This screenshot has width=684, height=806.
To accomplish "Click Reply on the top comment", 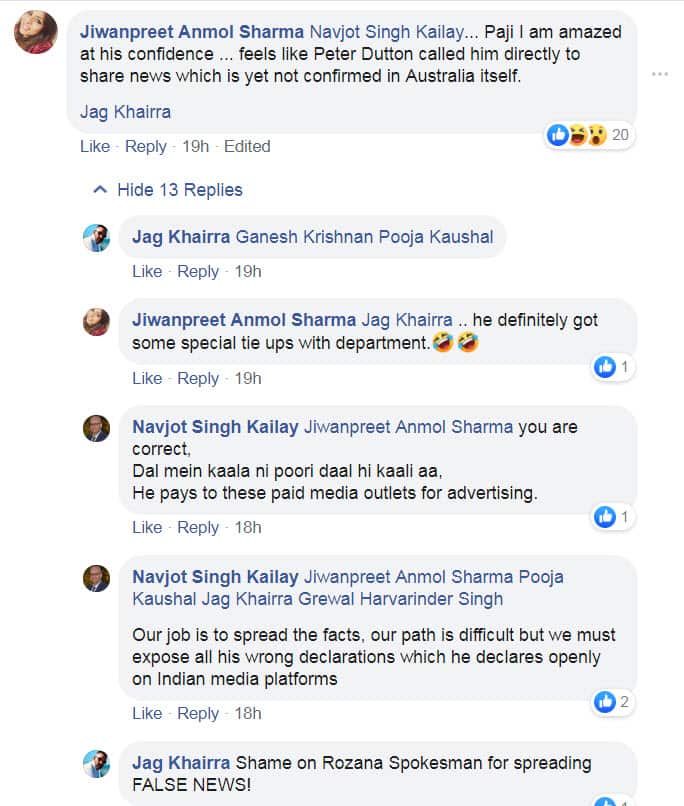I will pyautogui.click(x=146, y=146).
